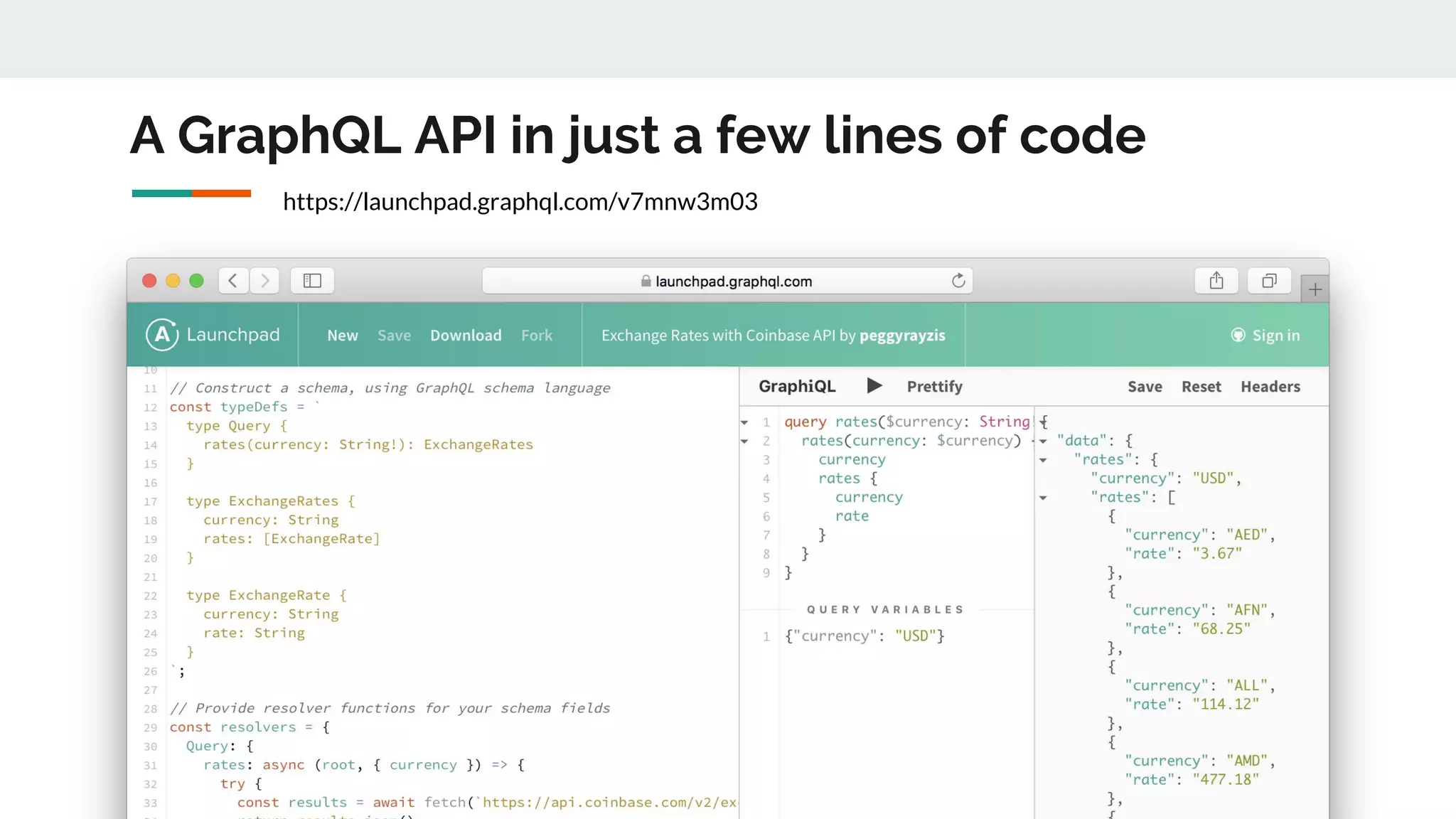Viewport: 1456px width, 819px height.
Task: Run the query with the play button
Action: tap(874, 386)
